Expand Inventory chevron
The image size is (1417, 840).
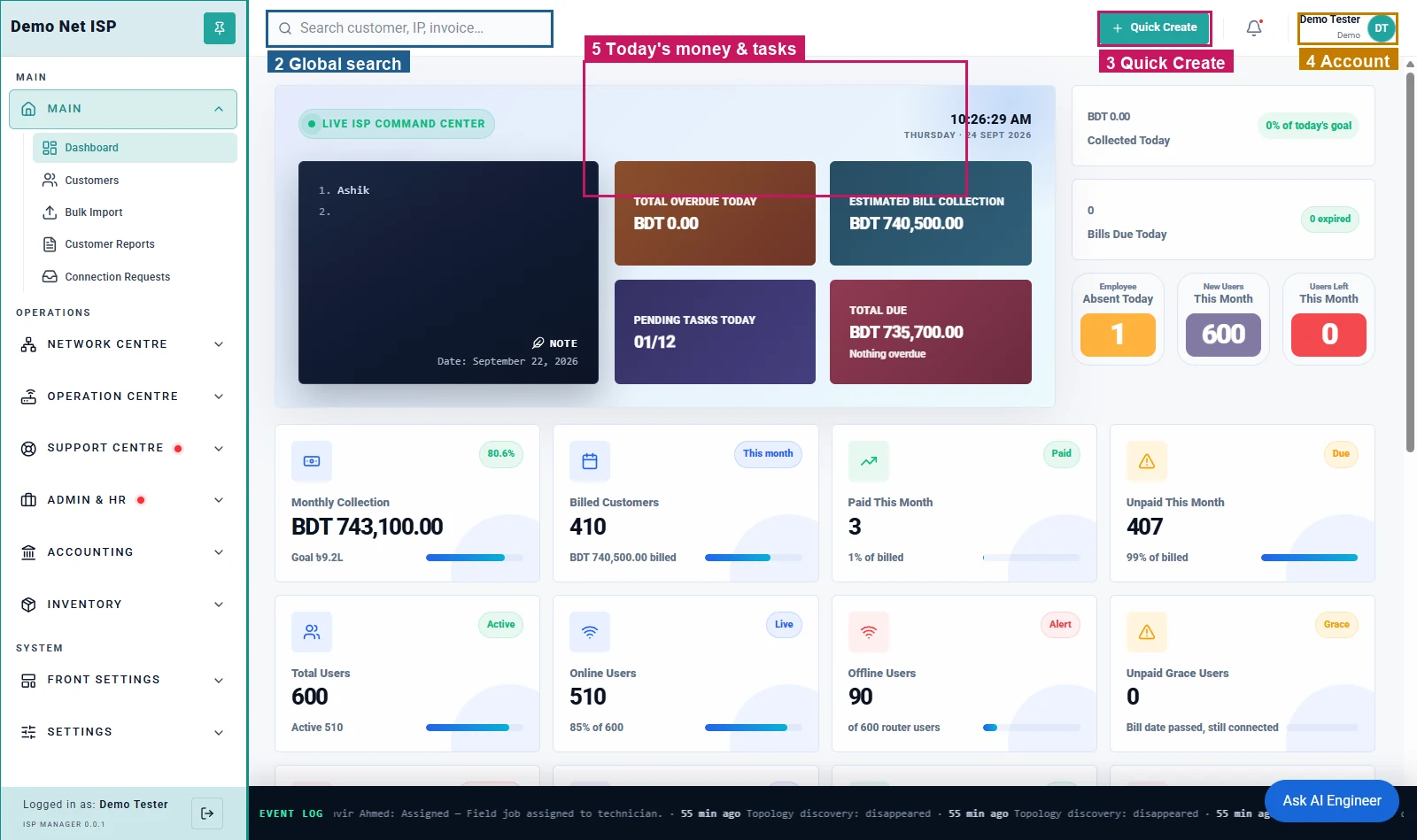(219, 605)
